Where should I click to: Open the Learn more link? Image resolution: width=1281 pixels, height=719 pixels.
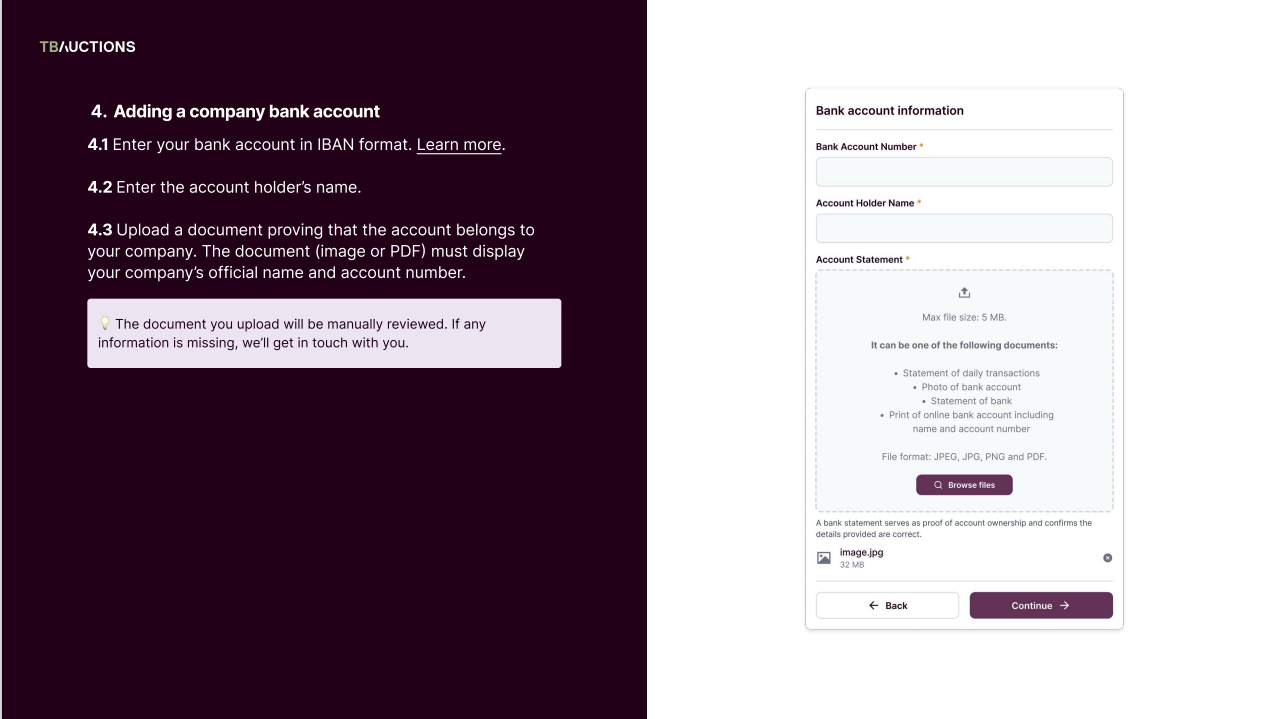(x=459, y=145)
